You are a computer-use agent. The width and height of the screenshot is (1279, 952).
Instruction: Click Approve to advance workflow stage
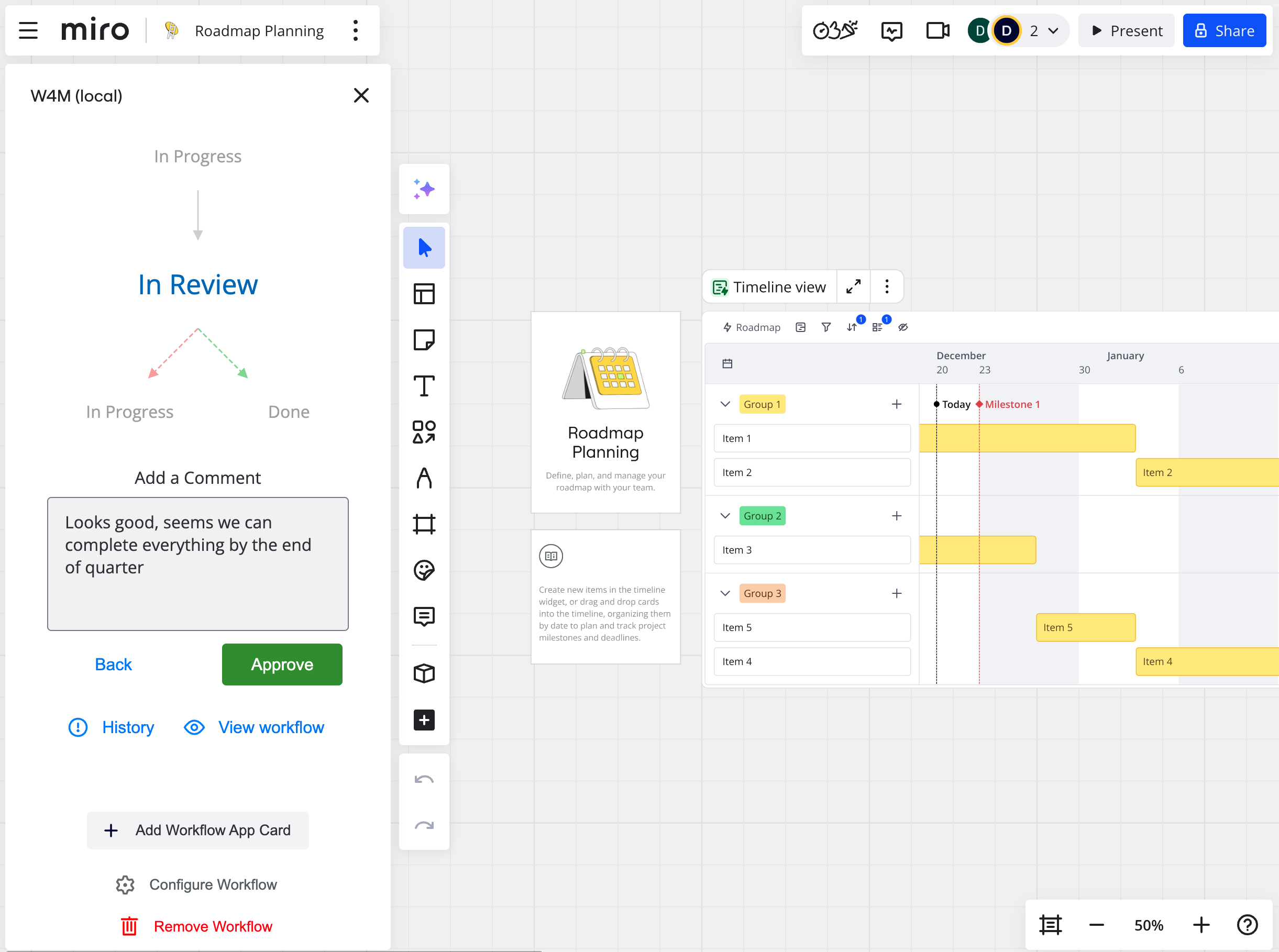coord(281,664)
